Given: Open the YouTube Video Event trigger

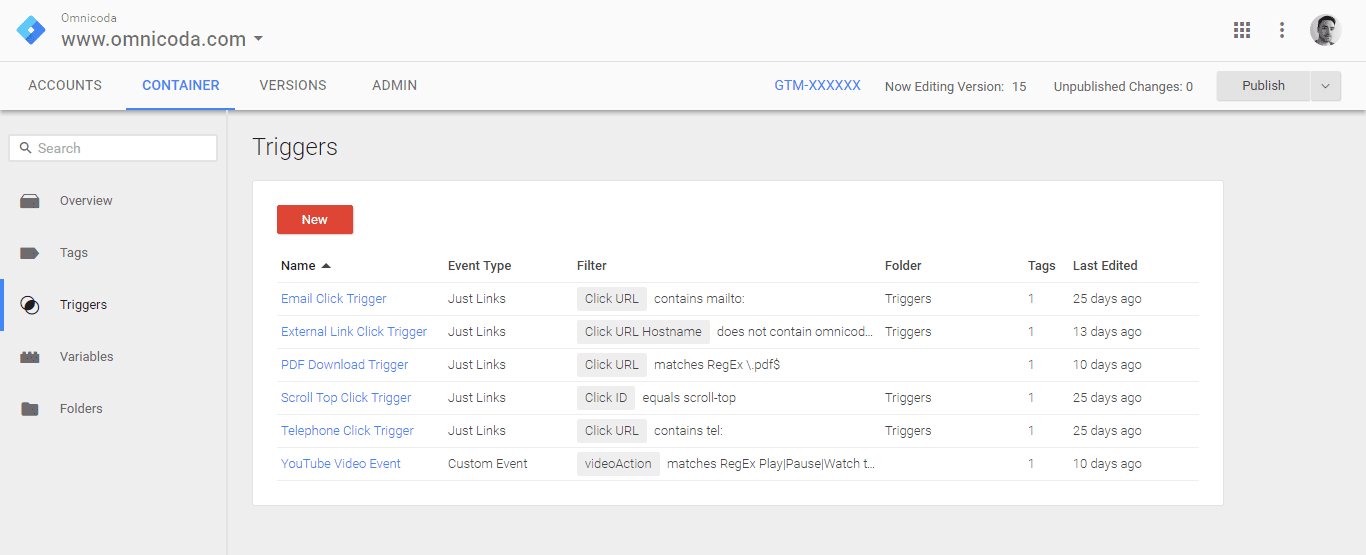Looking at the screenshot, I should point(341,464).
